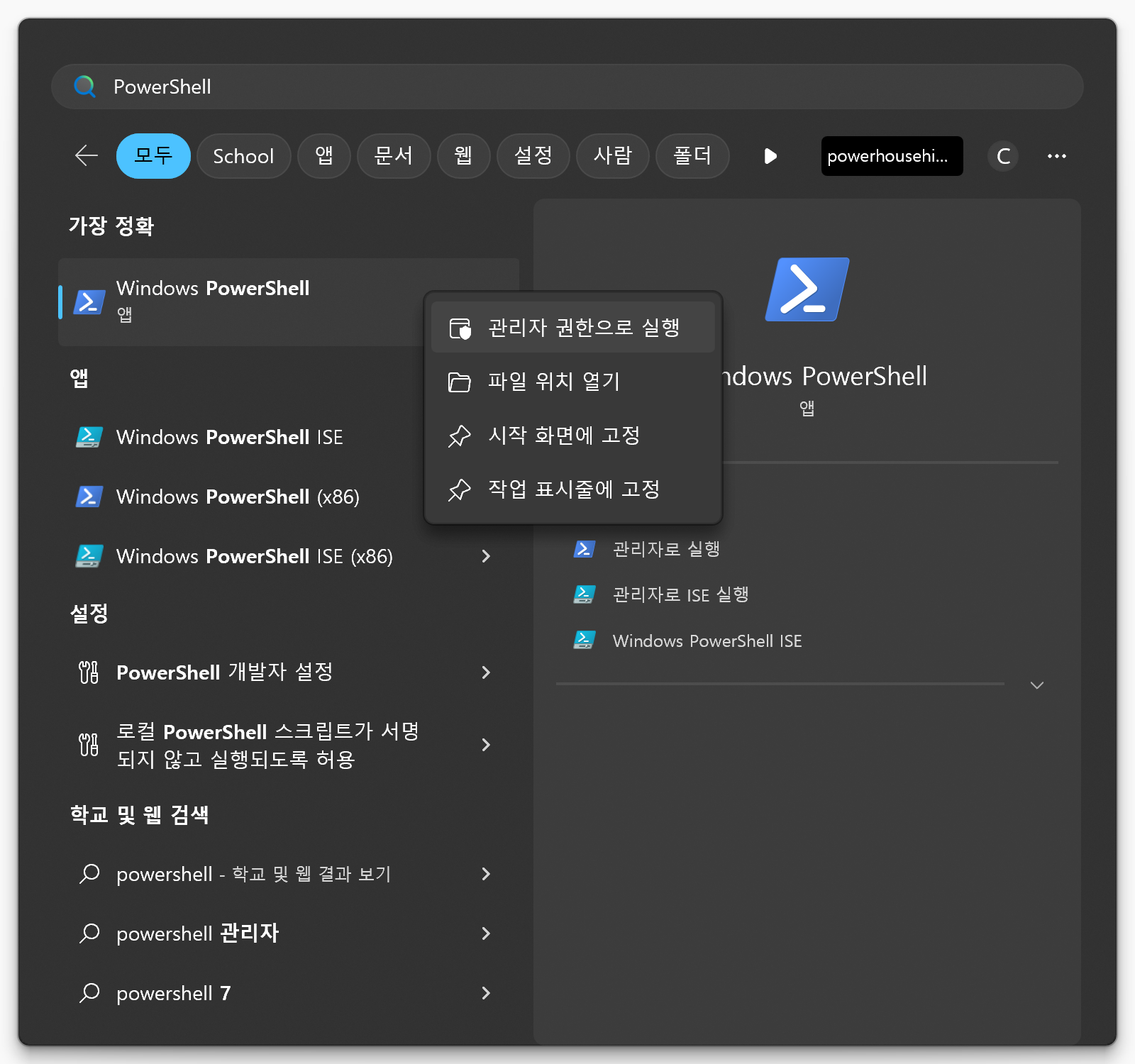
Task: Click ISE icon beside 관리자로 ISE 실행
Action: [x=585, y=594]
